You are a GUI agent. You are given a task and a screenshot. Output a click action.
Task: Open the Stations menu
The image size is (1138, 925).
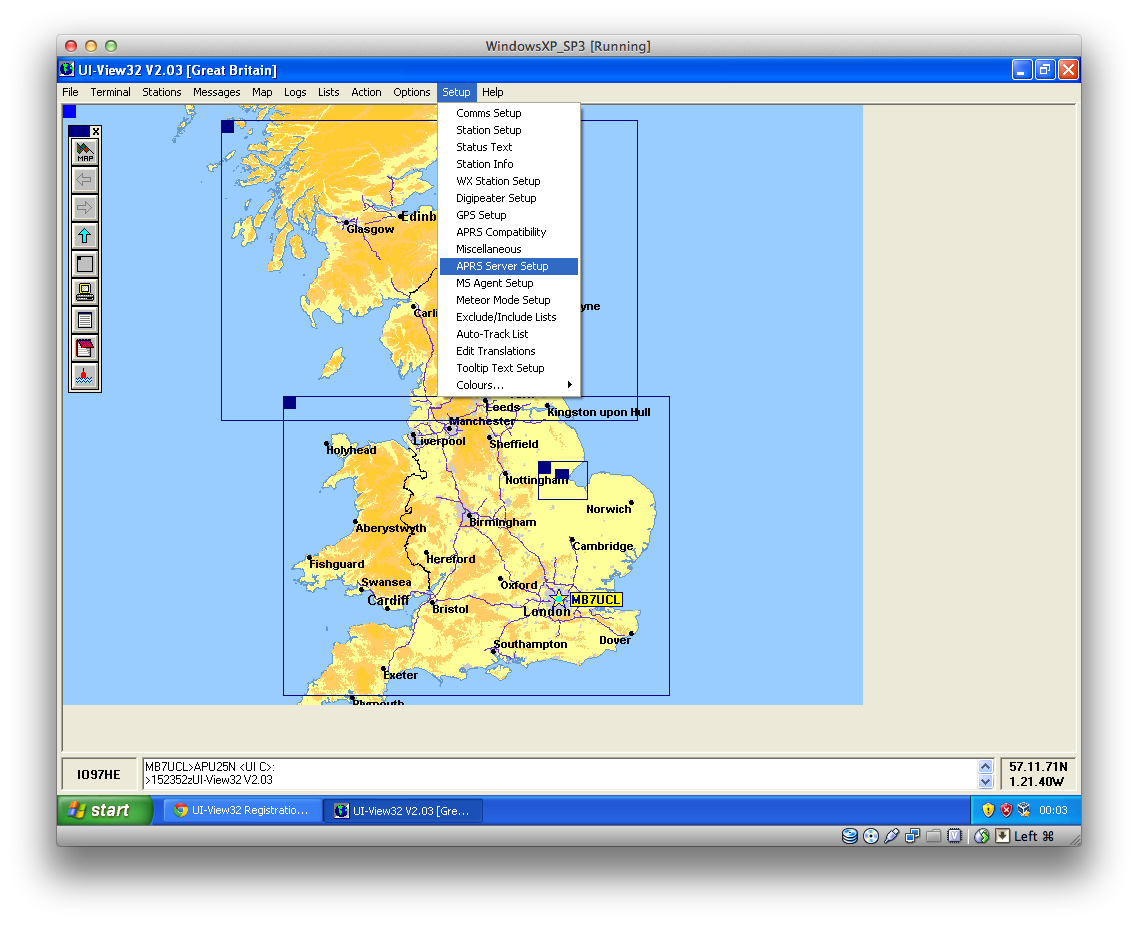(162, 92)
